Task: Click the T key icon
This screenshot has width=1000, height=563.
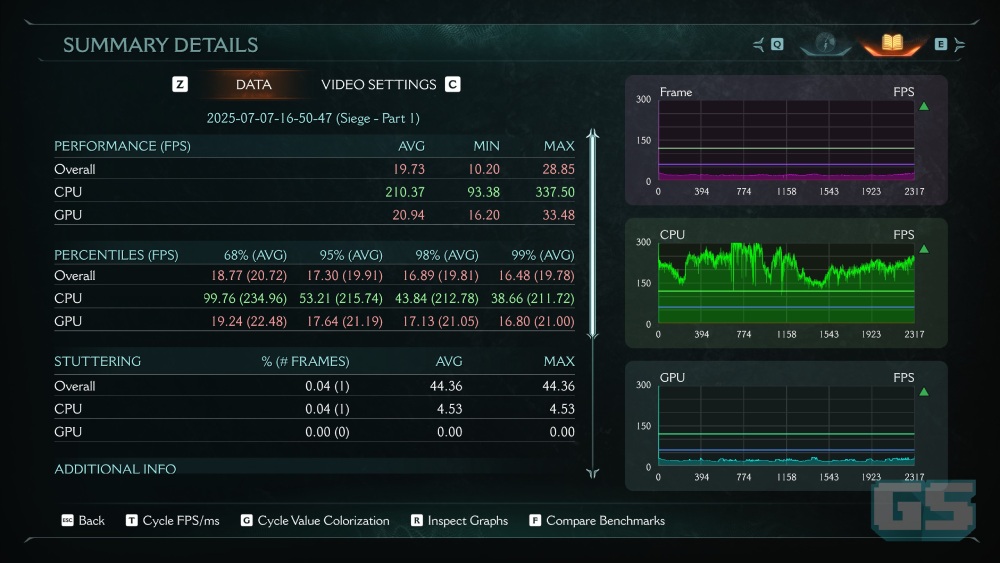Action: click(131, 520)
